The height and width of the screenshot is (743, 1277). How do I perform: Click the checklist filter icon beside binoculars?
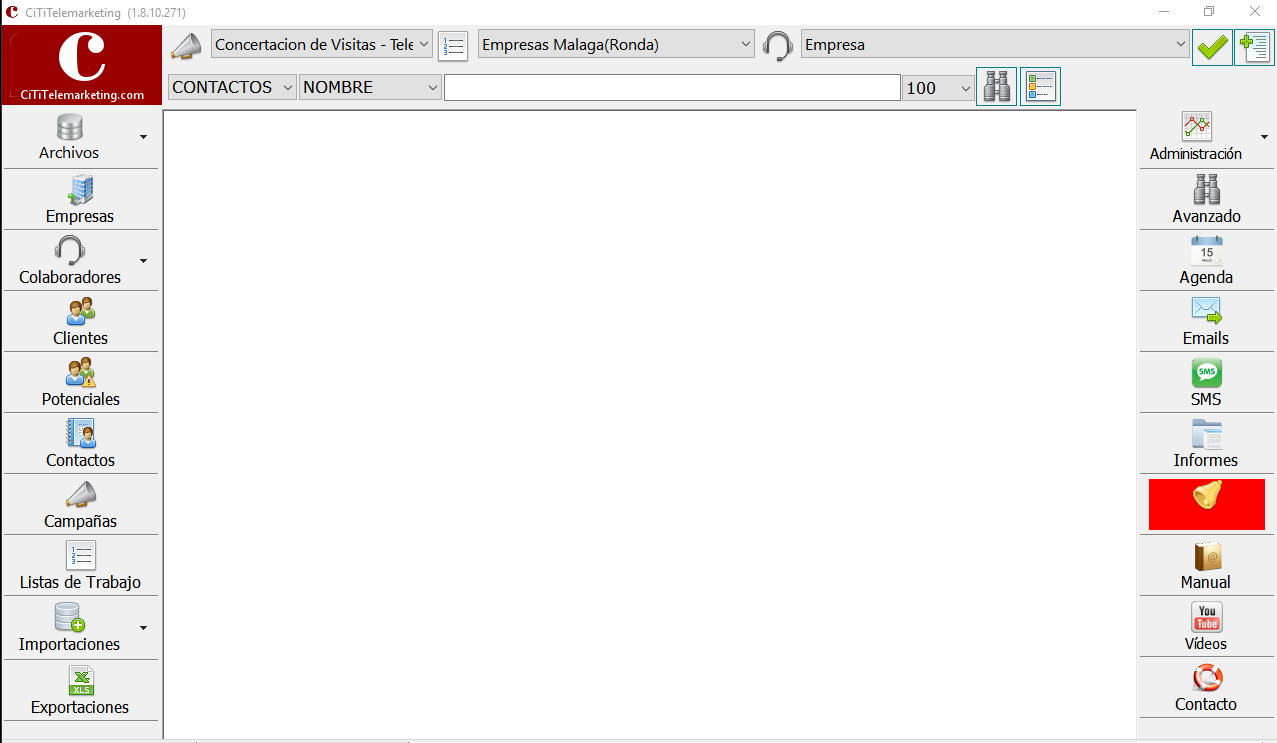tap(1041, 87)
